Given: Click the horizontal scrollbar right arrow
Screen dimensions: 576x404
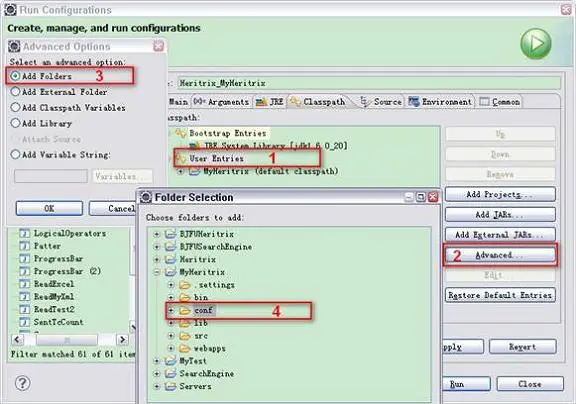Looking at the screenshot, I should coord(122,340).
